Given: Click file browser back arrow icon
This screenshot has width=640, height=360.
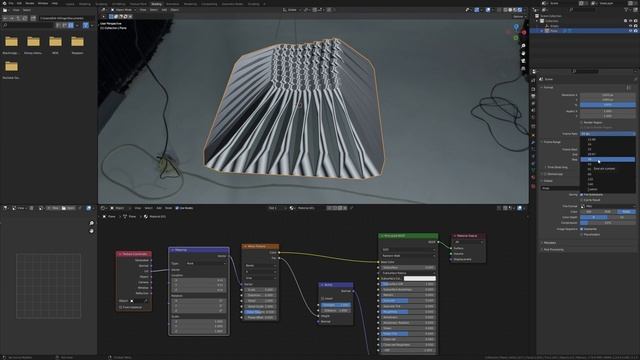Looking at the screenshot, I should click(5, 18).
